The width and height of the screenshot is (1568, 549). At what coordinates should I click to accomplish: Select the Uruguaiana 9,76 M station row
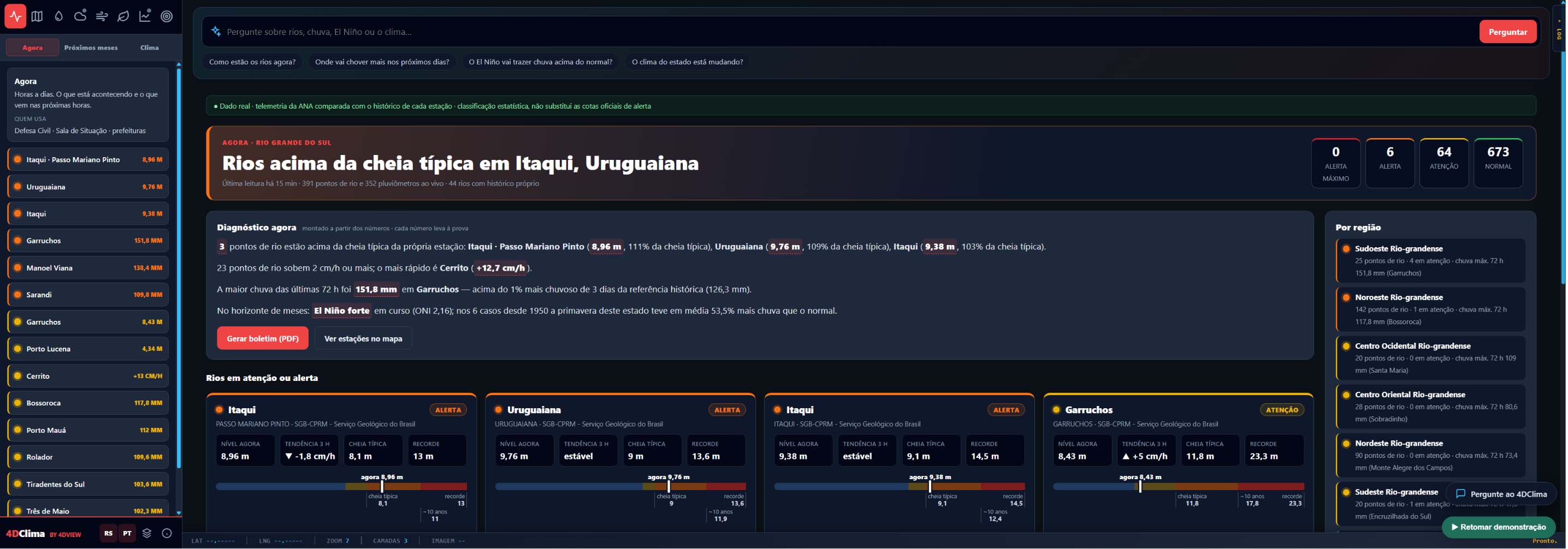pyautogui.click(x=87, y=187)
